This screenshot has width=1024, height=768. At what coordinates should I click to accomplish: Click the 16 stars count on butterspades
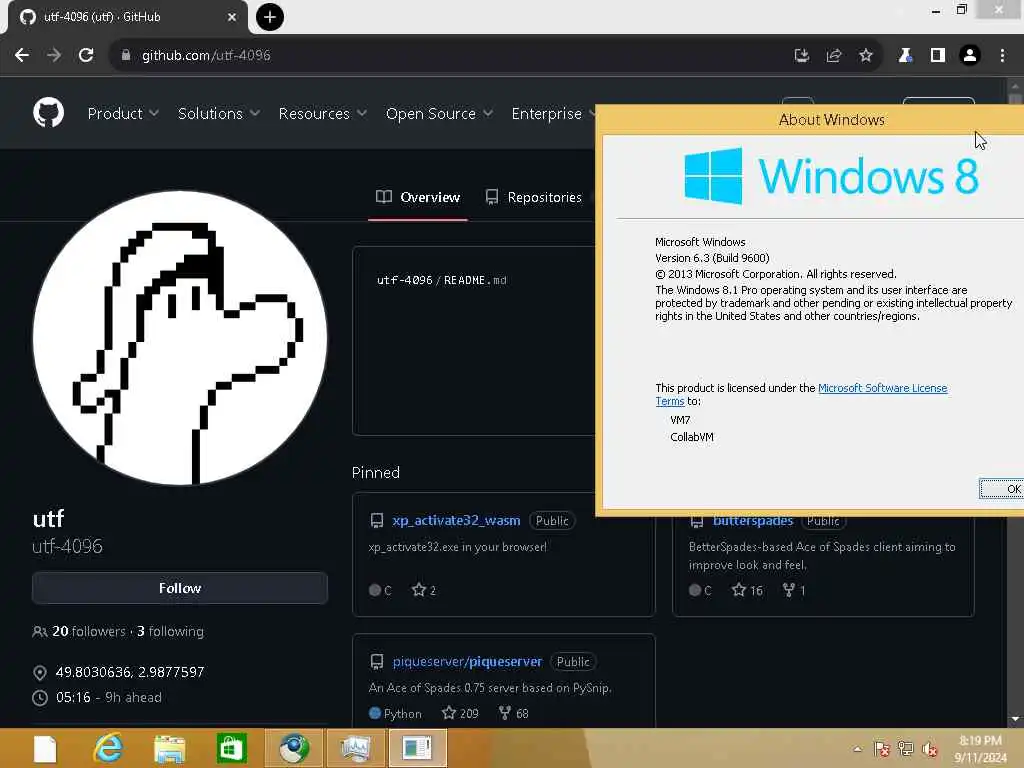coord(747,590)
